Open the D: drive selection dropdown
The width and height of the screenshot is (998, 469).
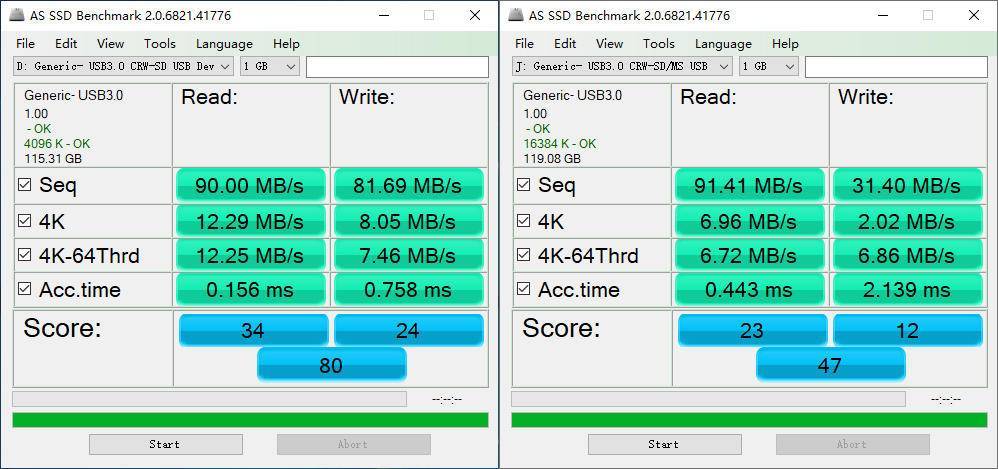pyautogui.click(x=125, y=66)
